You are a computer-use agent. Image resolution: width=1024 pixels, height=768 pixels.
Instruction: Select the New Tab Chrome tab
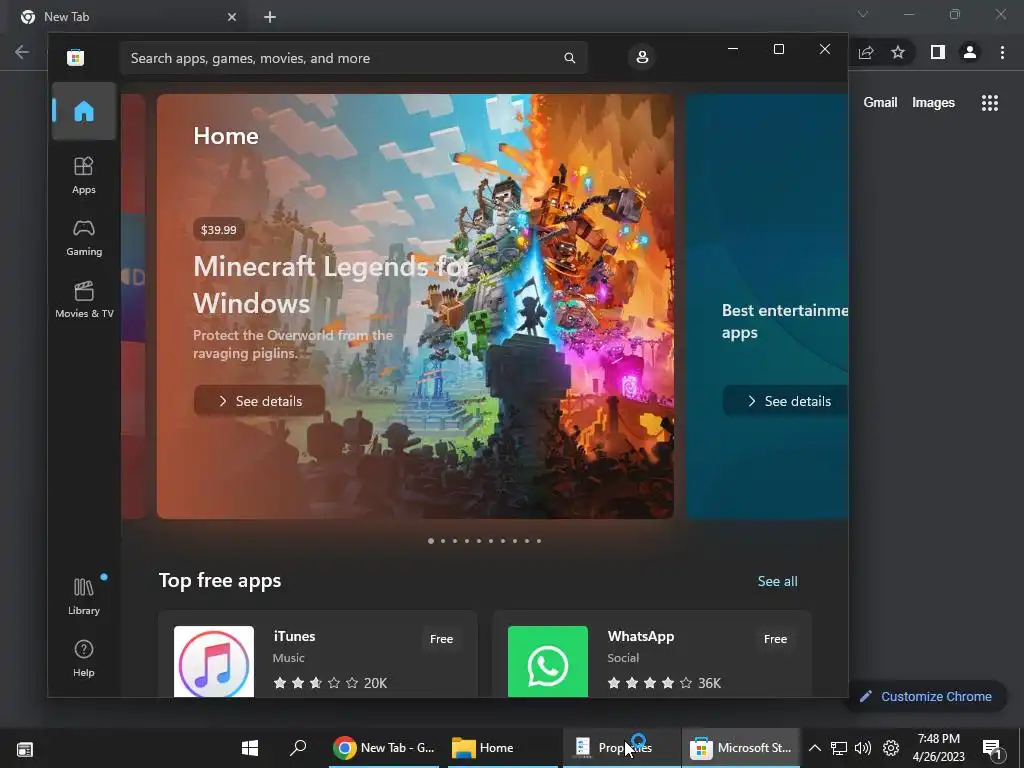(x=124, y=17)
